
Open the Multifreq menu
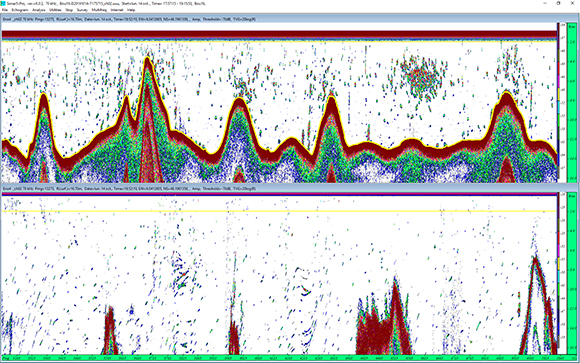(x=99, y=10)
